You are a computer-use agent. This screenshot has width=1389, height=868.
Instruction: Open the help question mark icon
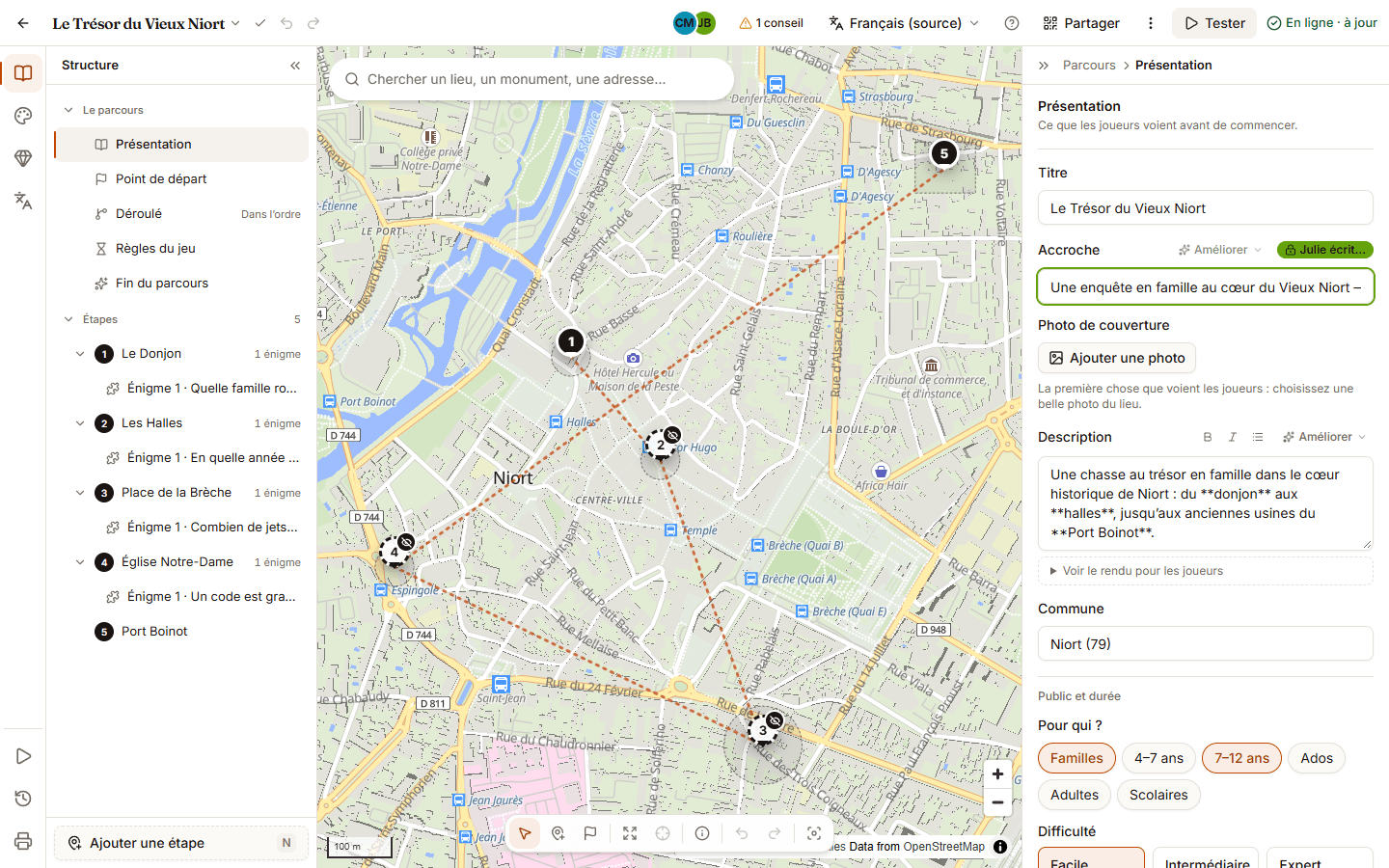[1012, 23]
